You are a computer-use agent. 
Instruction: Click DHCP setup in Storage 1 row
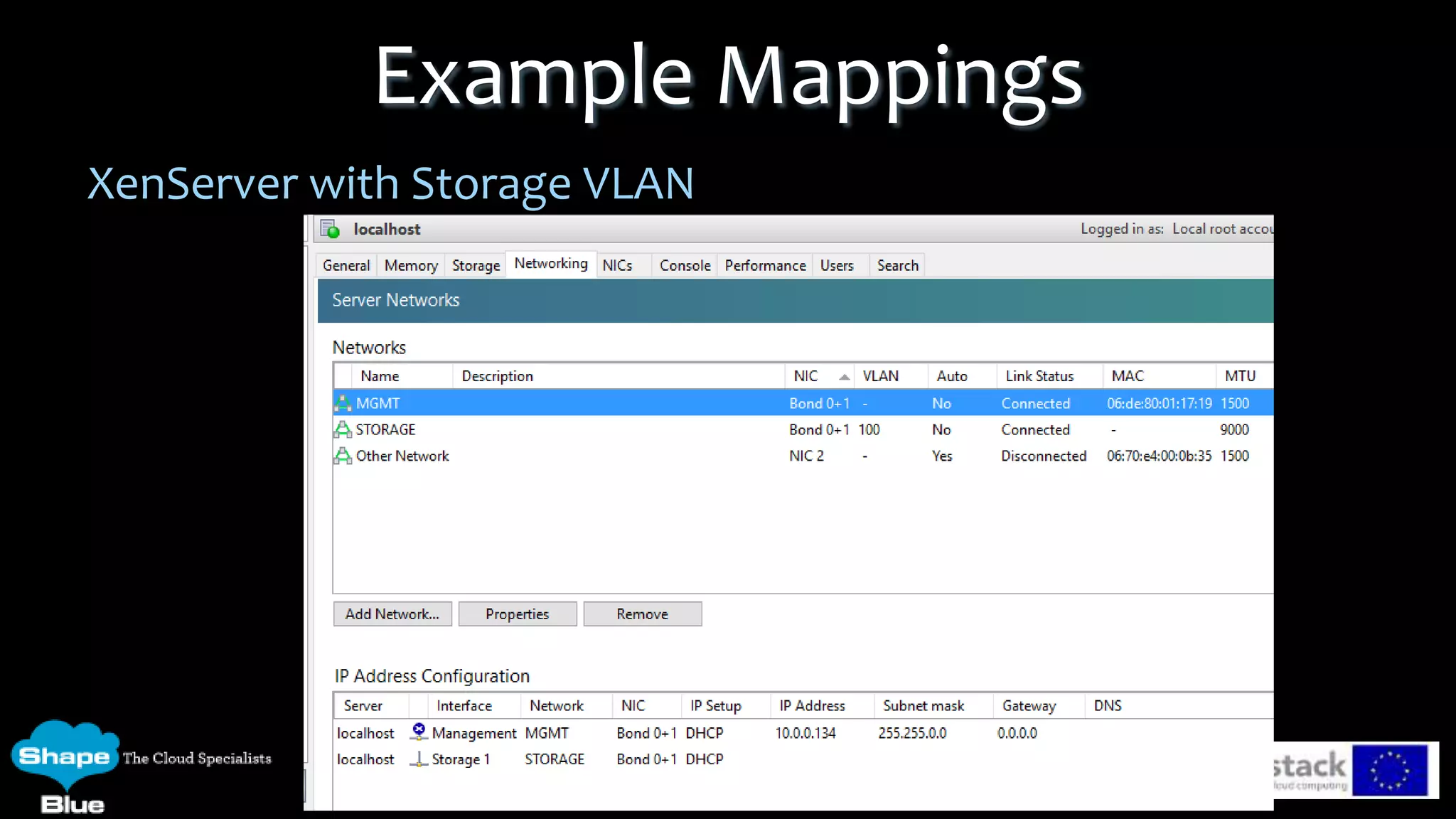coord(705,759)
